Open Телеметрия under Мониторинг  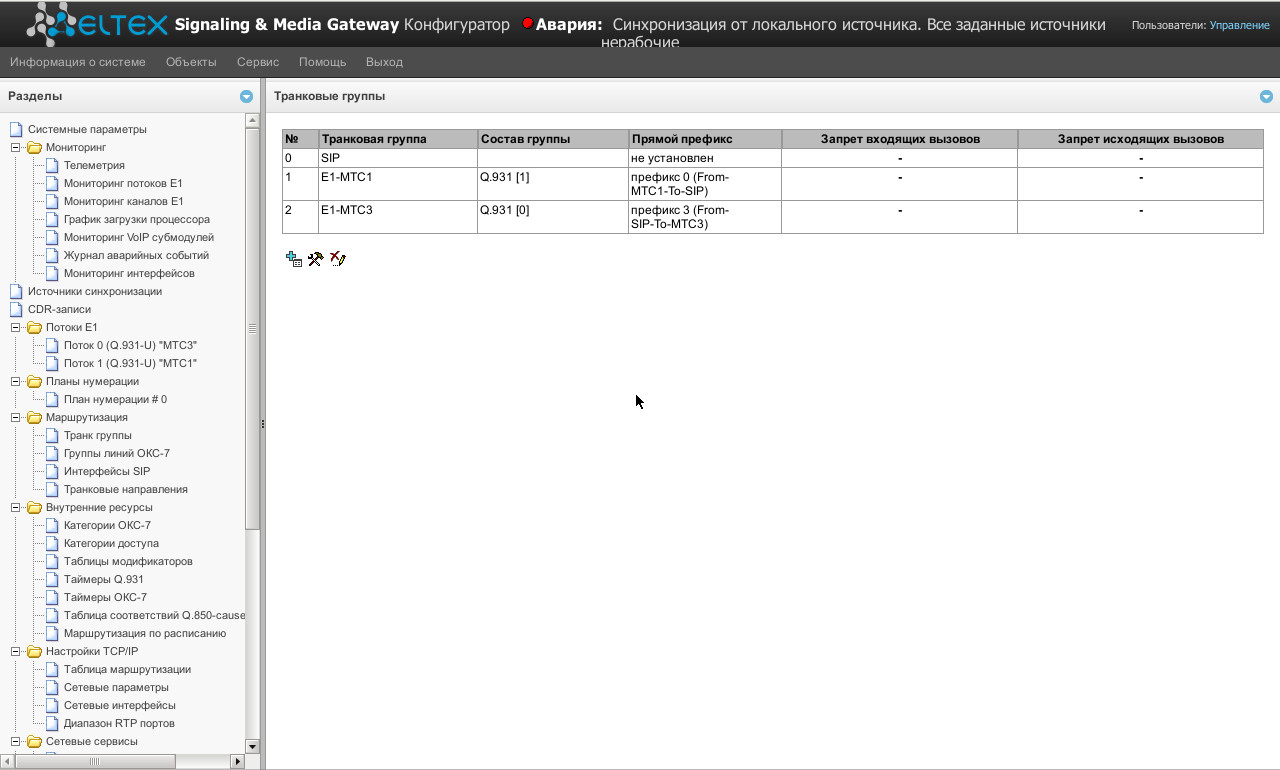94,165
